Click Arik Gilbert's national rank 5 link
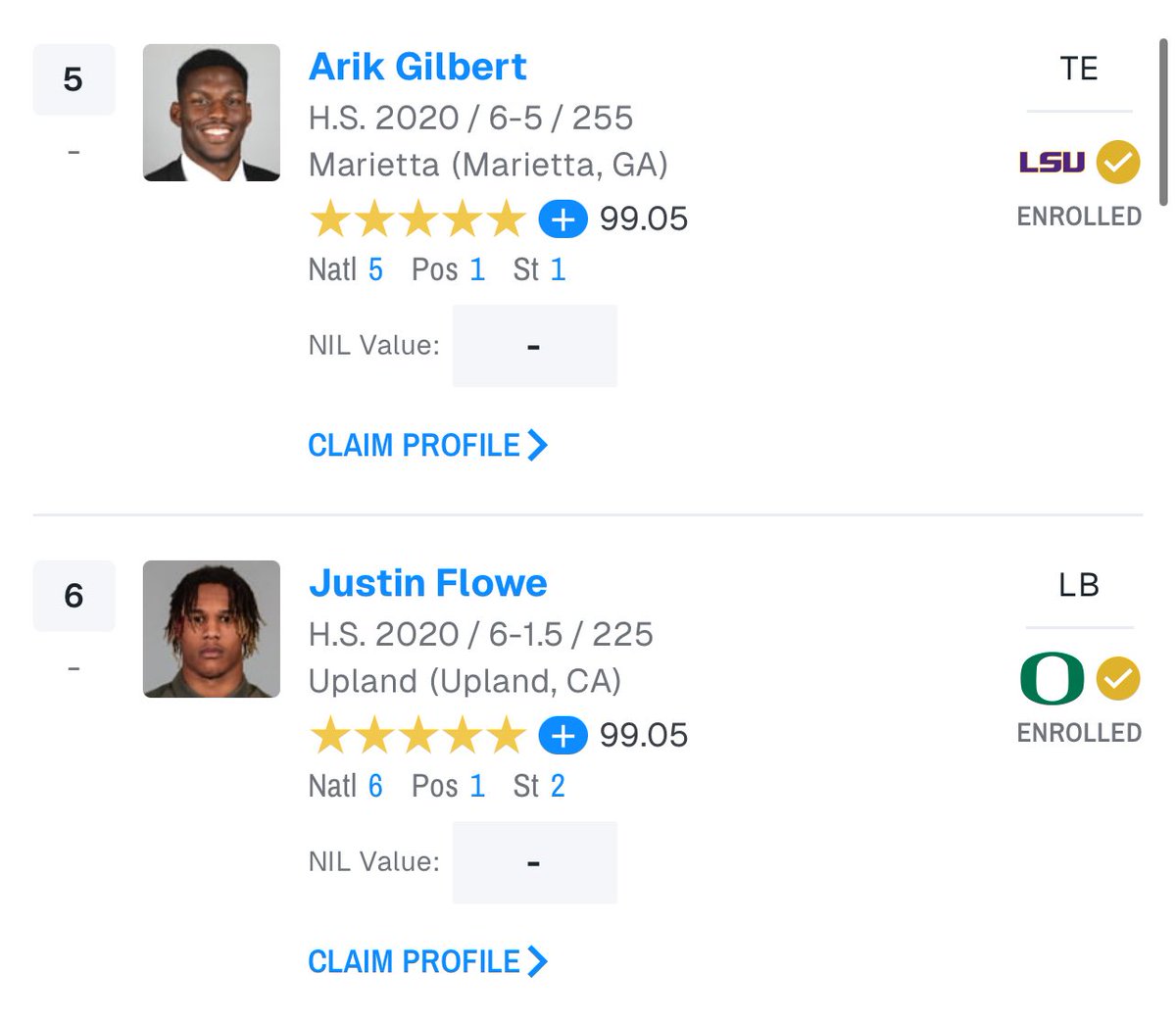 [x=375, y=269]
